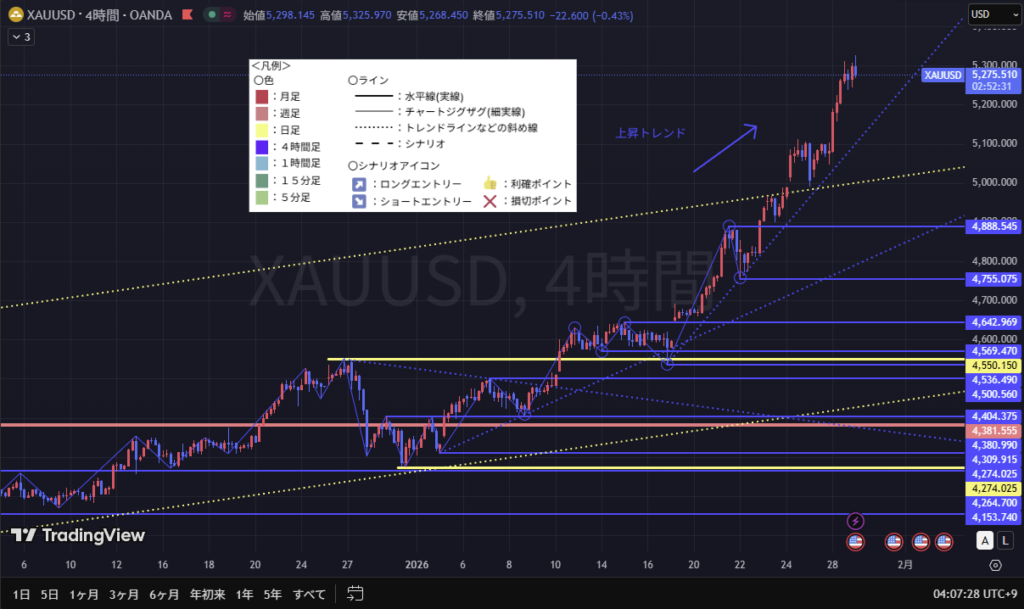Open the USD currency dropdown
Viewport: 1024px width, 609px height.
993,15
